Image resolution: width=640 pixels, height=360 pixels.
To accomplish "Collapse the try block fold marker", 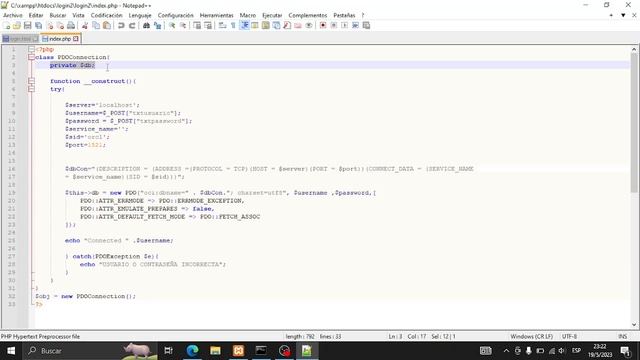I will click(31, 89).
